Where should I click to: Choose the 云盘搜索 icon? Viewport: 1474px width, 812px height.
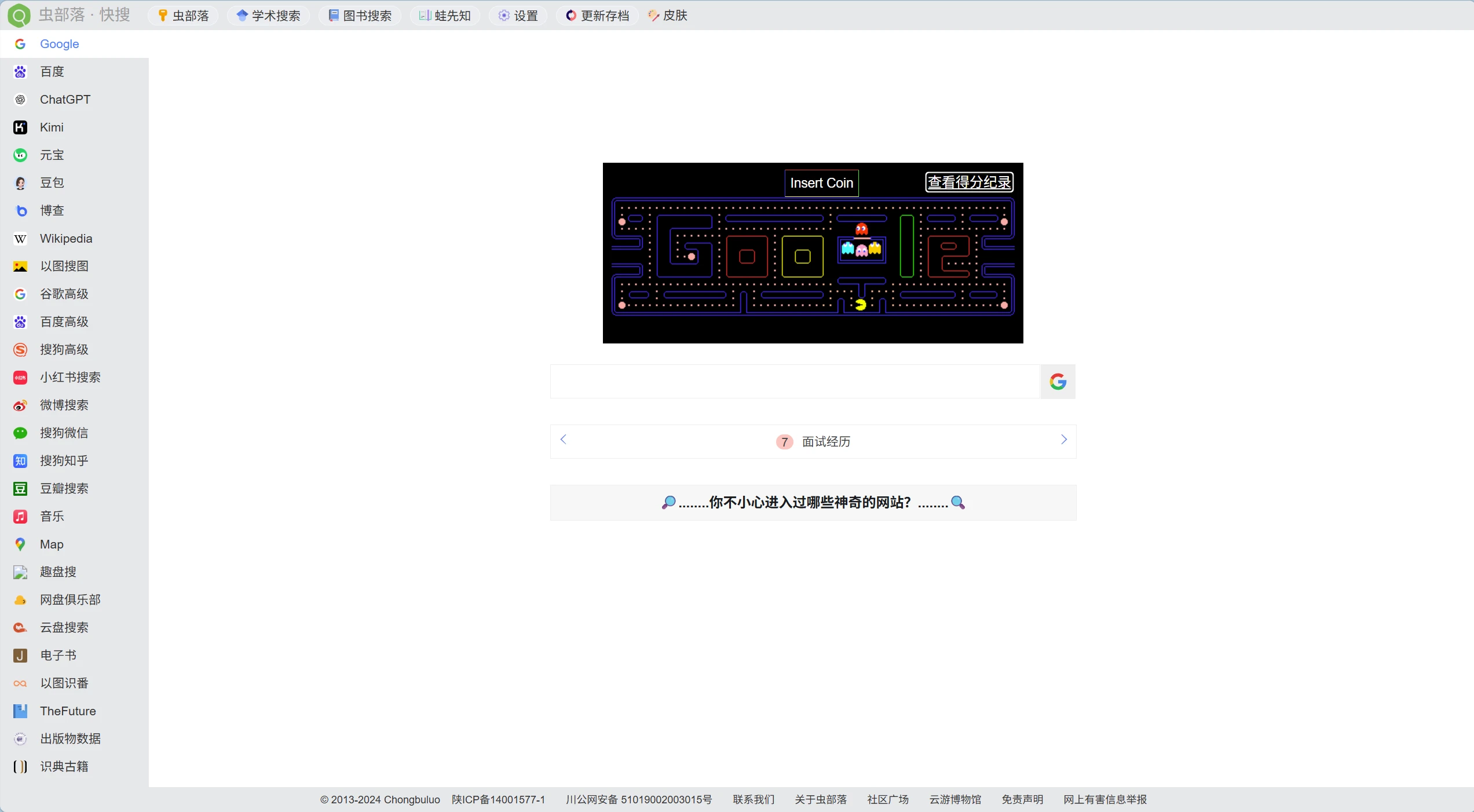pyautogui.click(x=20, y=628)
